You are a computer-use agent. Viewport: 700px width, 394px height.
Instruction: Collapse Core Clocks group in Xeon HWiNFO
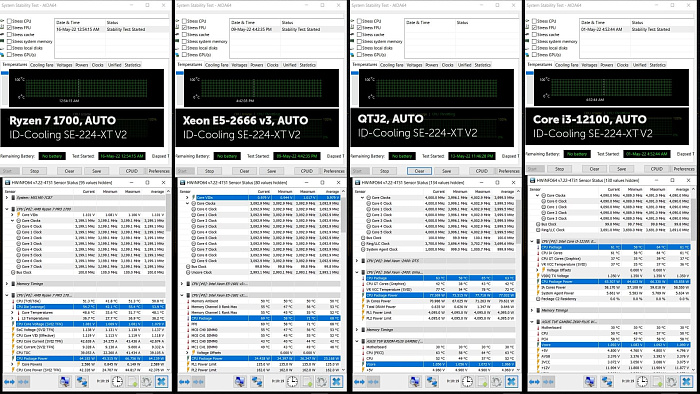188,203
